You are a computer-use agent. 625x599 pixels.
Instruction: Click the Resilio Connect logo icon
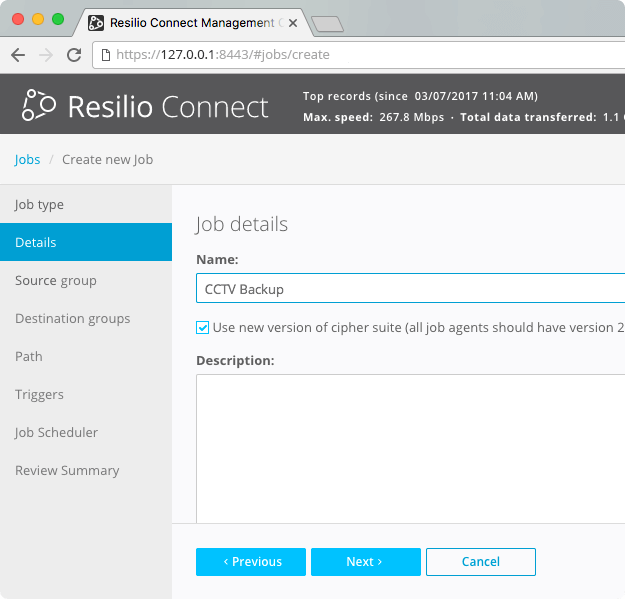click(39, 105)
